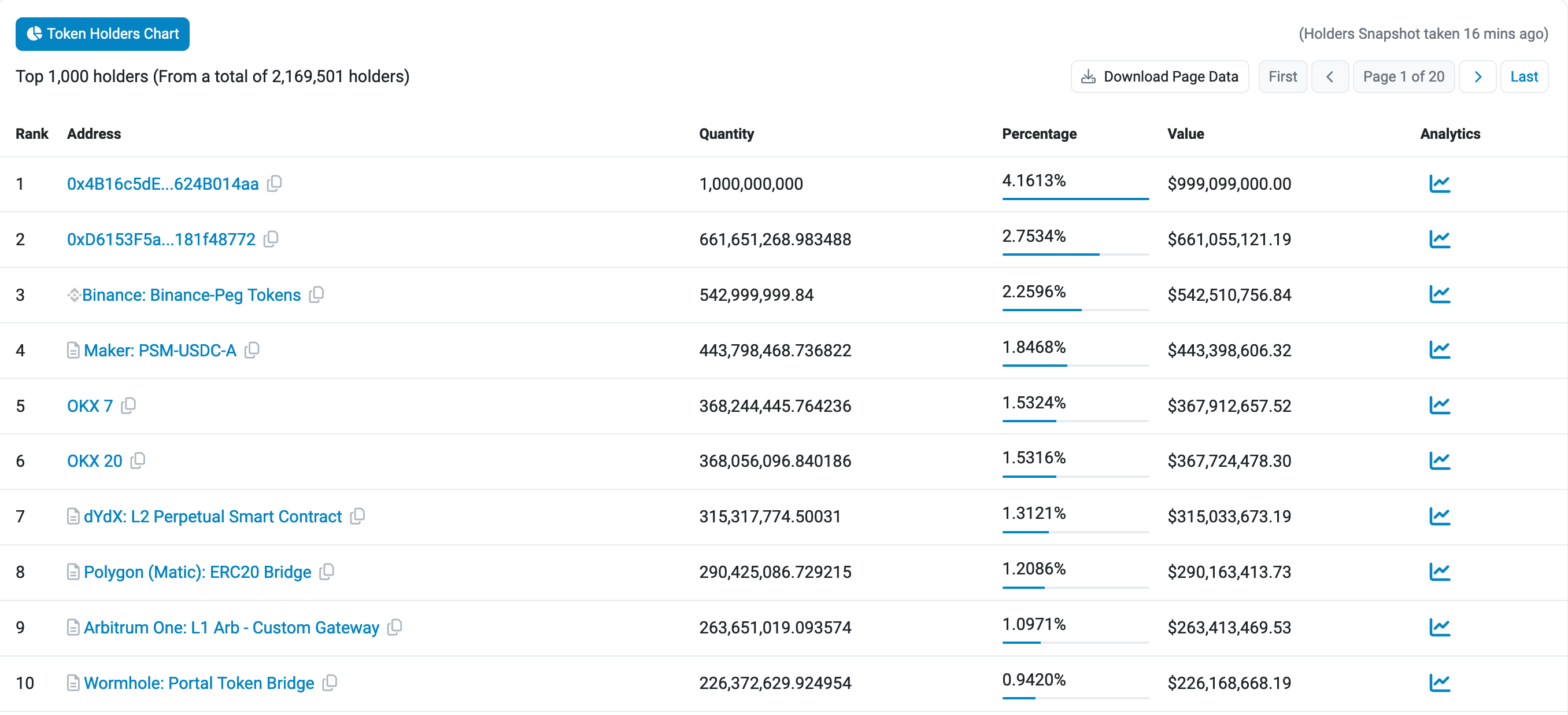Jump to the Last page
Screen dimensions: 1568x715
click(1523, 76)
